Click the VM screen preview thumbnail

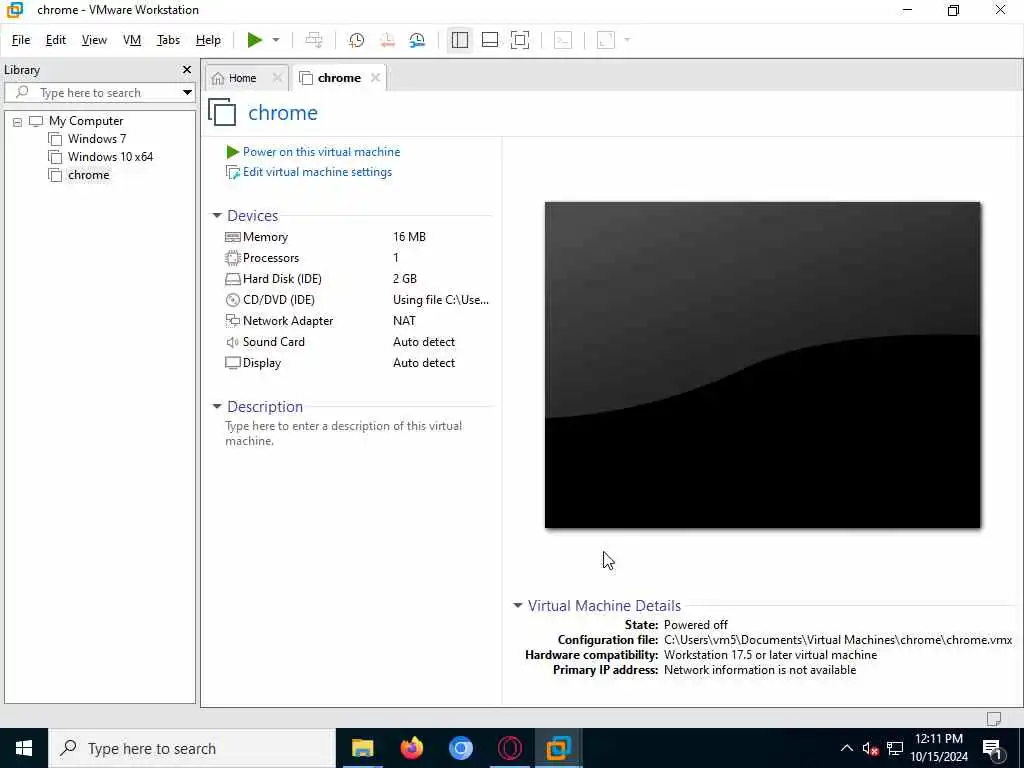[x=762, y=365]
